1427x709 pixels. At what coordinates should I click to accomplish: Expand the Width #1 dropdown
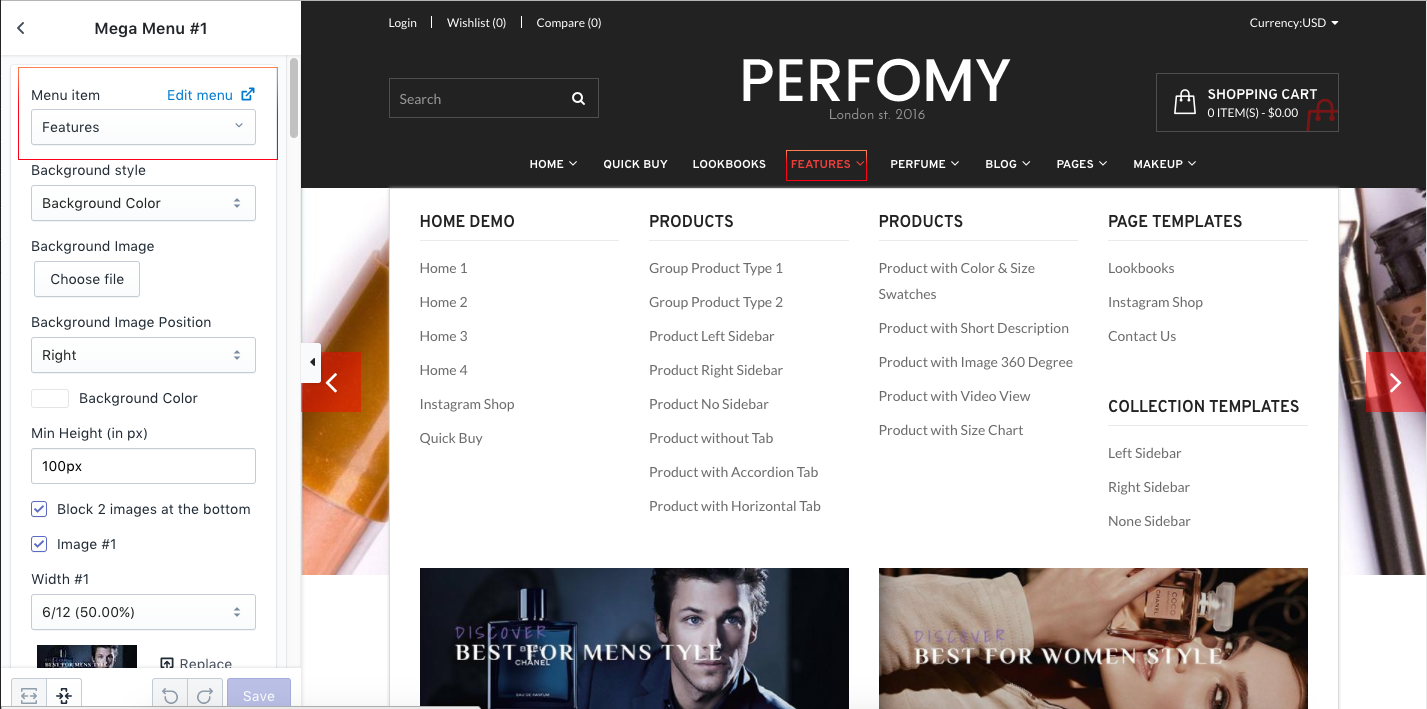[x=143, y=612]
